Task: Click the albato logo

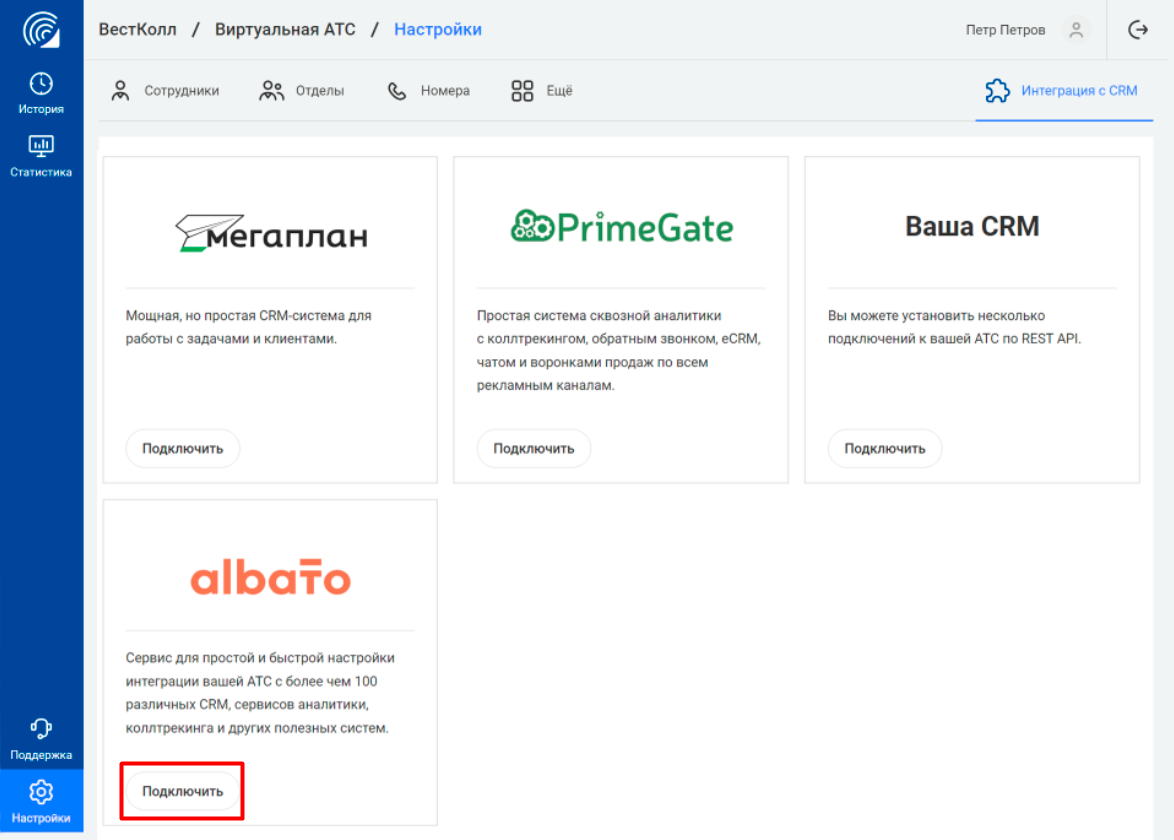Action: [271, 576]
